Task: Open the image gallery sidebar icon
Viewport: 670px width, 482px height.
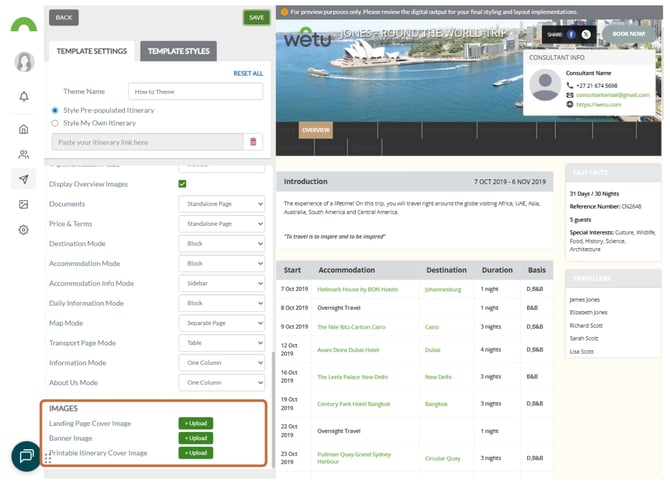Action: point(24,205)
